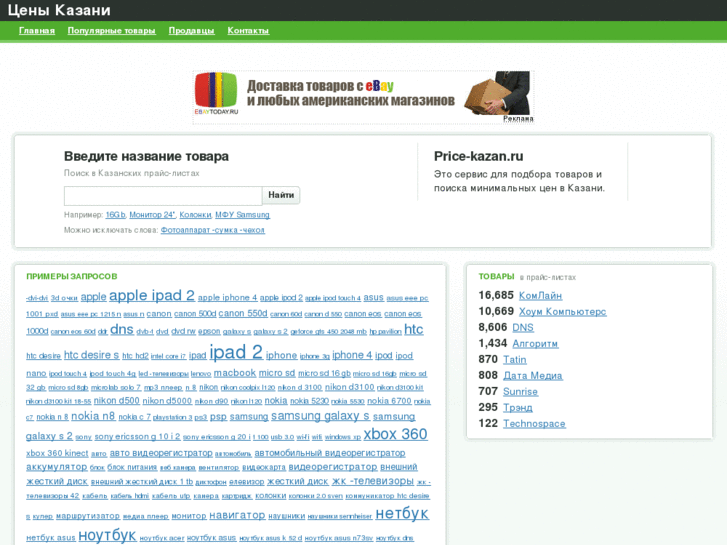Go to the Продавцы page

point(191,31)
